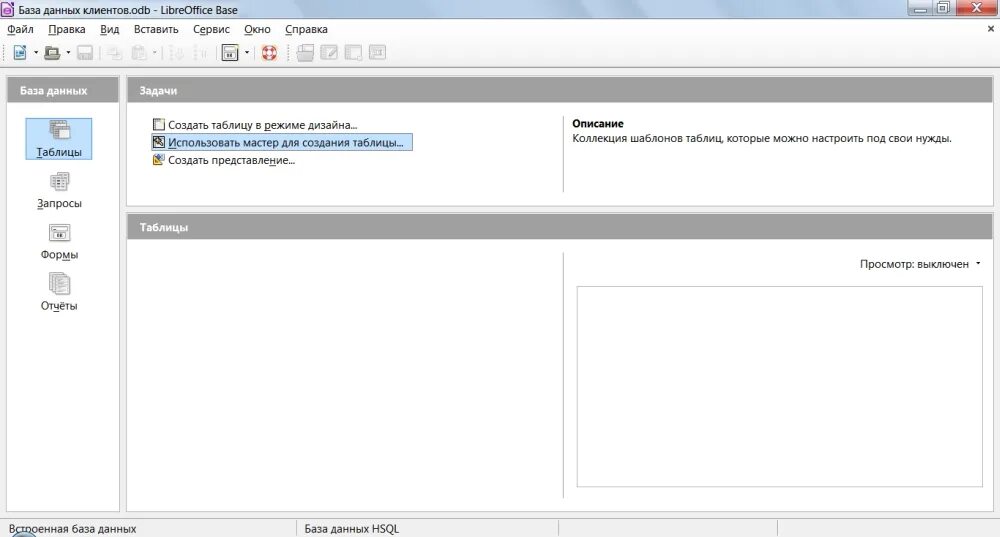
Task: Close the LibreOffice Base window
Action: (976, 8)
